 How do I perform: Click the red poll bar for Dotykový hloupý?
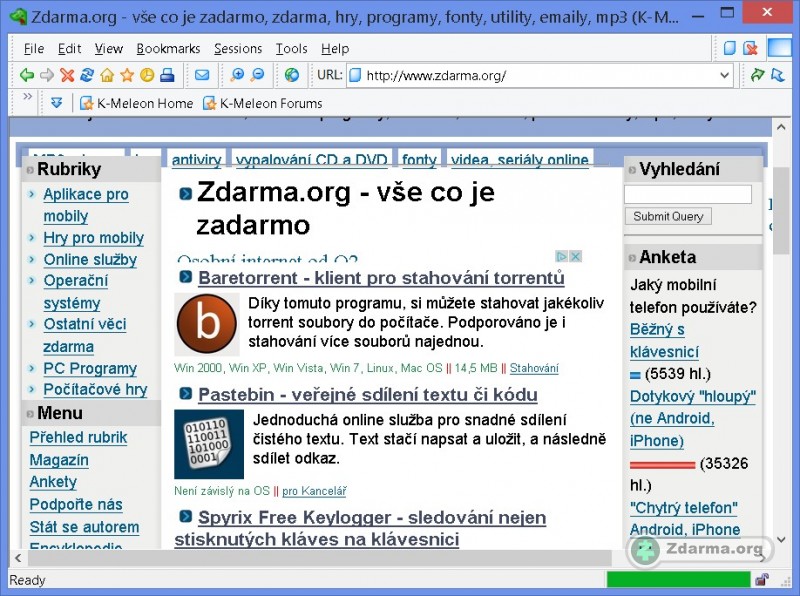coord(662,464)
